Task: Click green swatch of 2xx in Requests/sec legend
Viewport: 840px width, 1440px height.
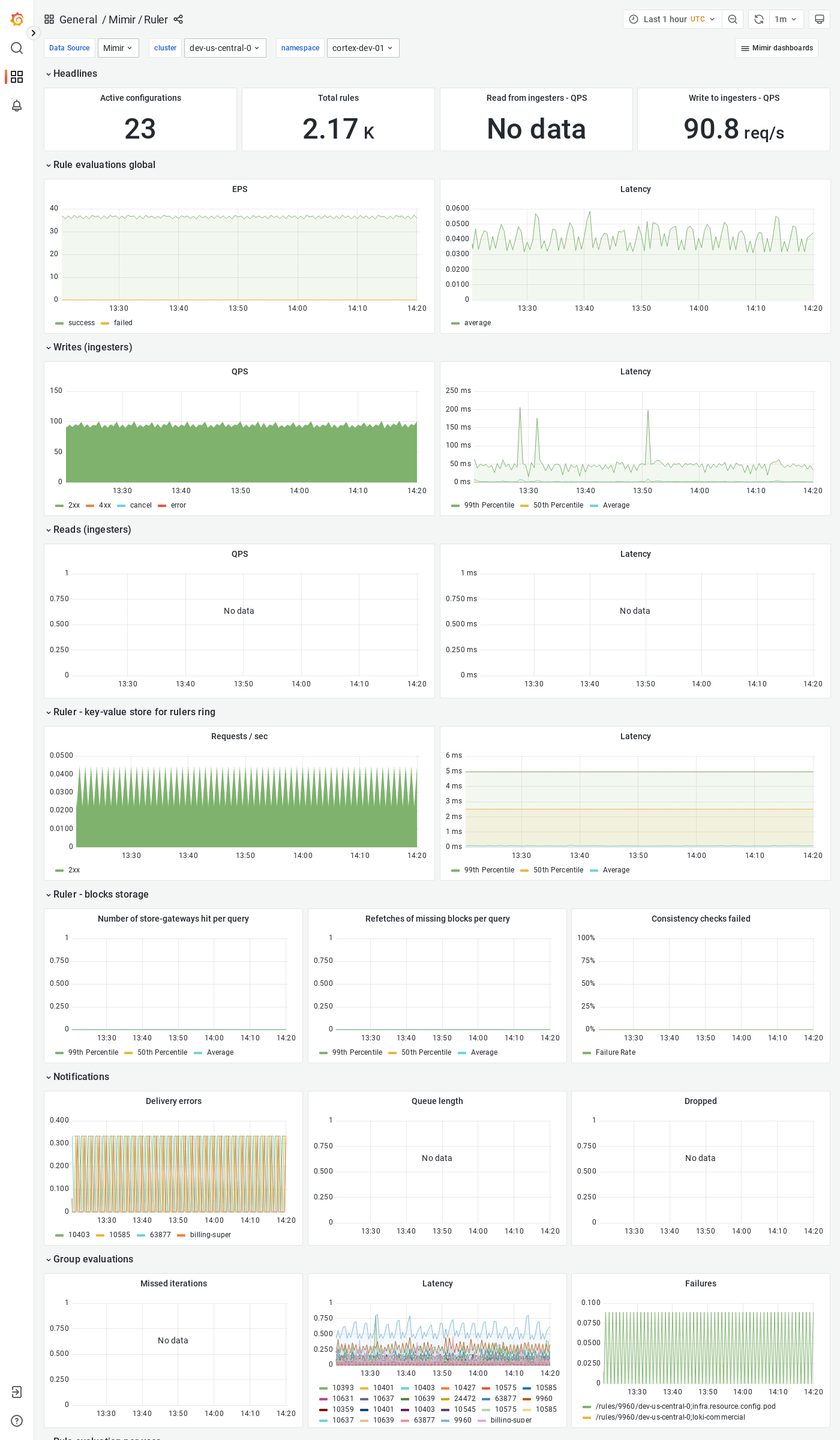Action: (59, 870)
